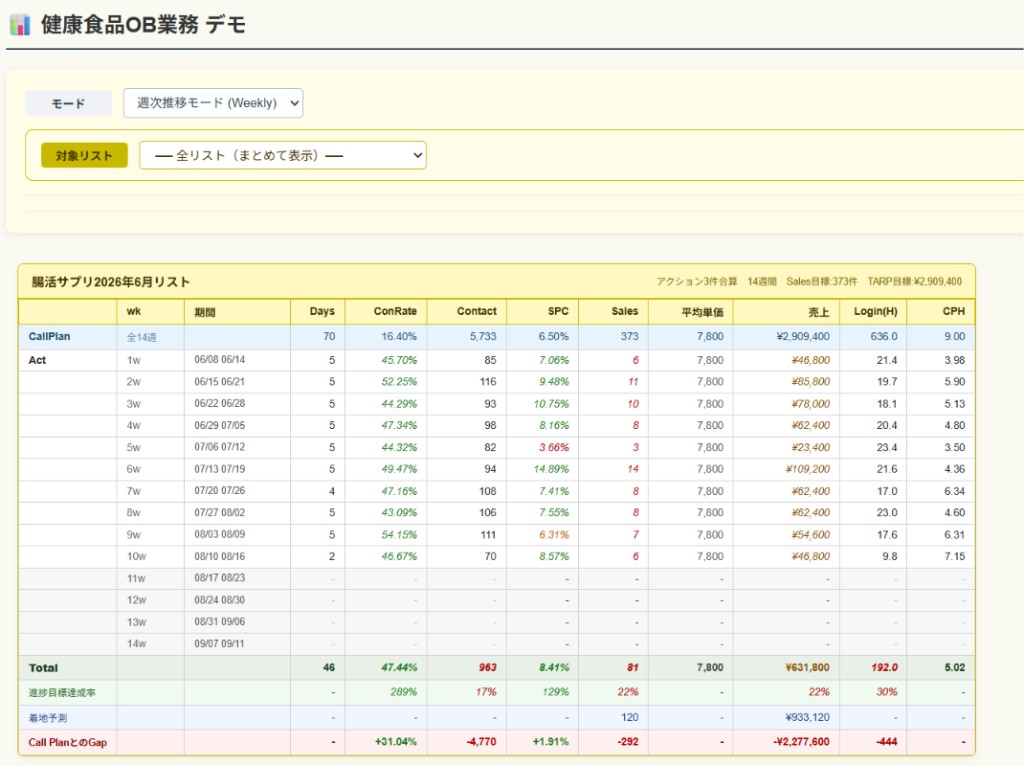The height and width of the screenshot is (766, 1024).
Task: Click the bar chart icon beside the page title
Action: tap(20, 25)
